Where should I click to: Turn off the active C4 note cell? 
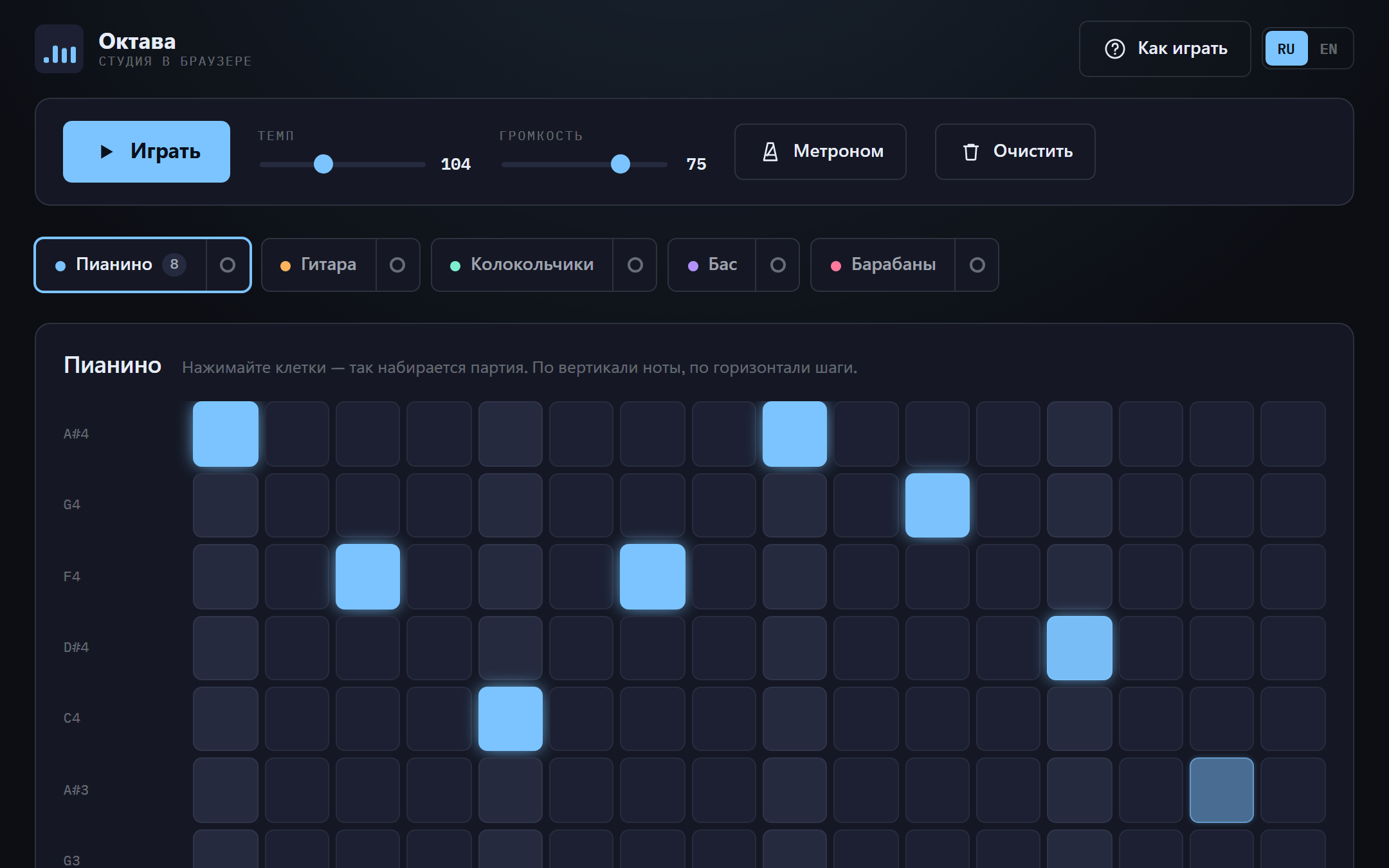(x=511, y=719)
